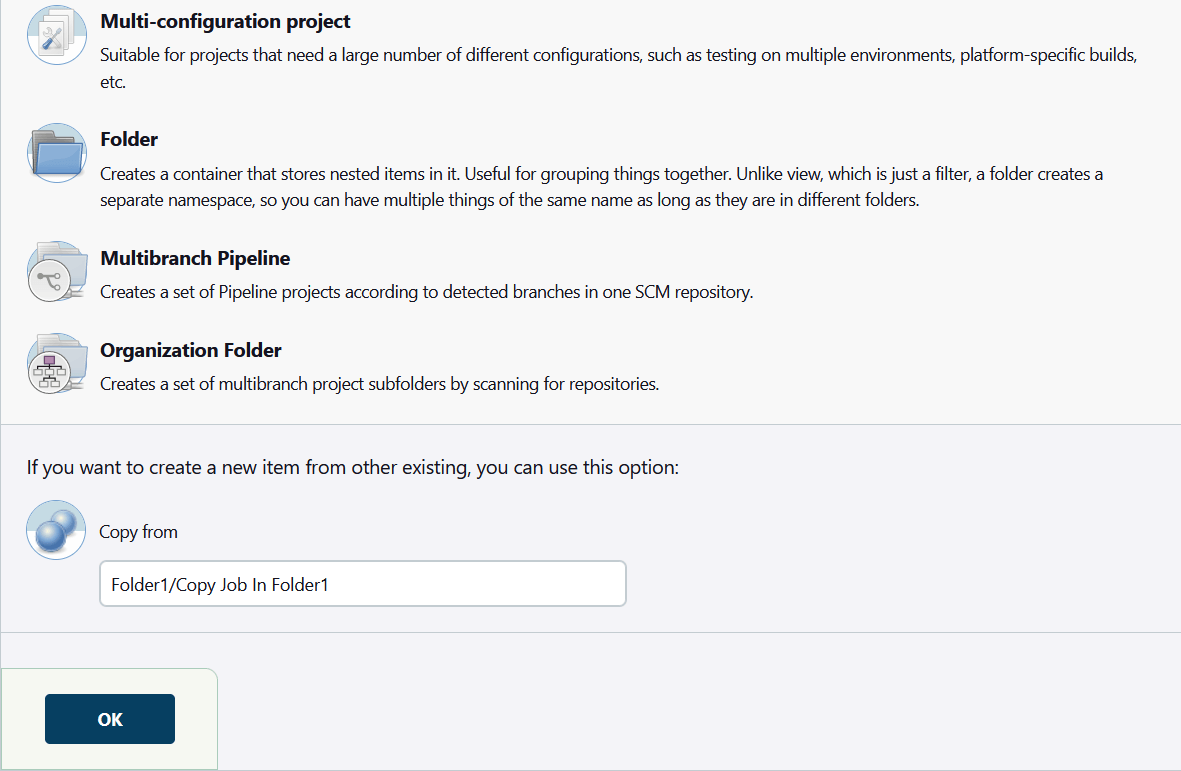Choose the Organization Folder title
Image resolution: width=1181 pixels, height=771 pixels.
[191, 350]
